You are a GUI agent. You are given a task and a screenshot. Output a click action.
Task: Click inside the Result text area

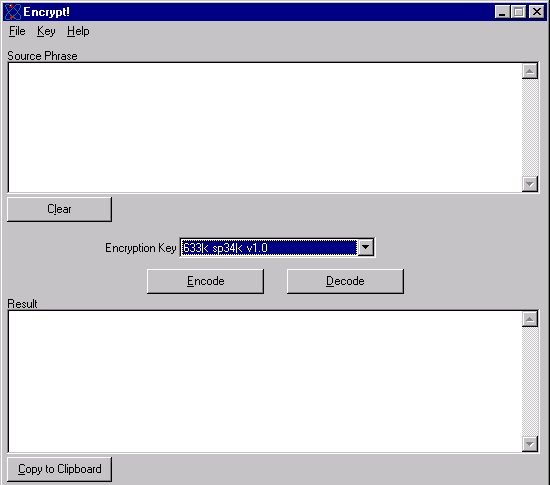tap(265, 382)
